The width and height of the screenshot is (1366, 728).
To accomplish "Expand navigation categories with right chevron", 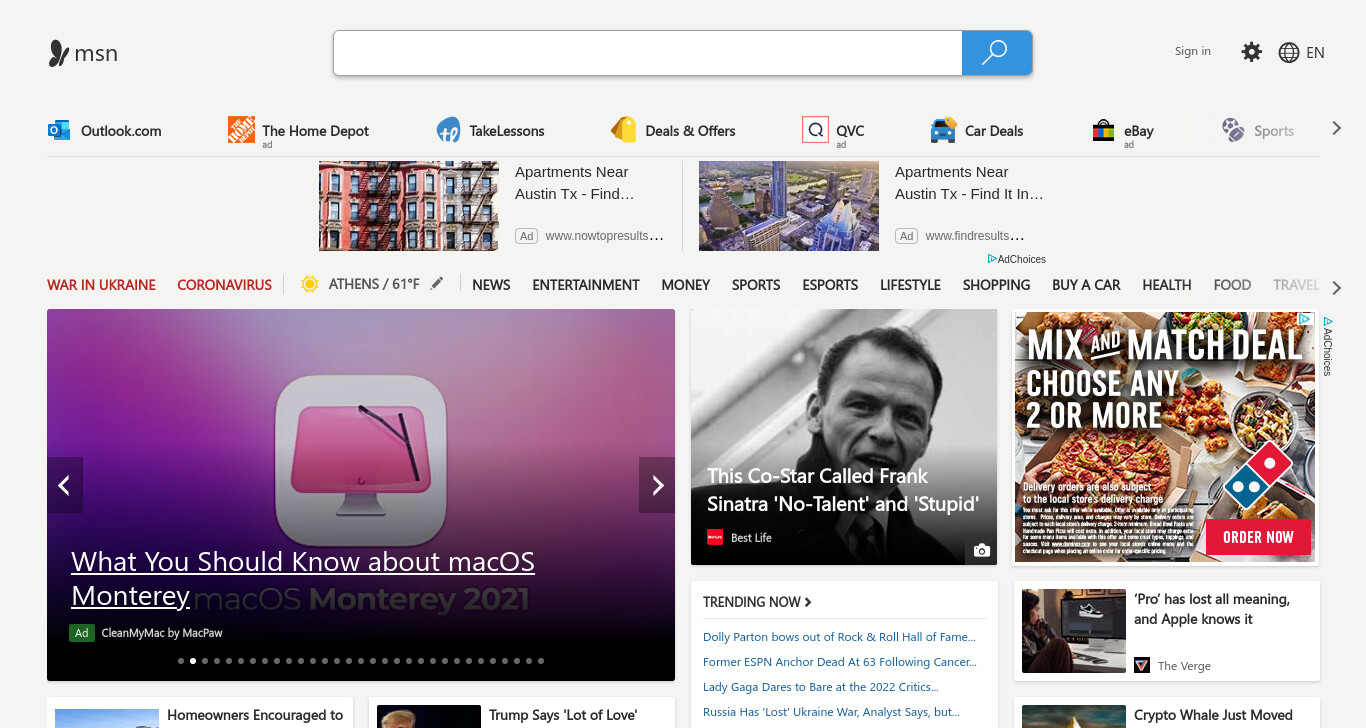I will [x=1336, y=288].
